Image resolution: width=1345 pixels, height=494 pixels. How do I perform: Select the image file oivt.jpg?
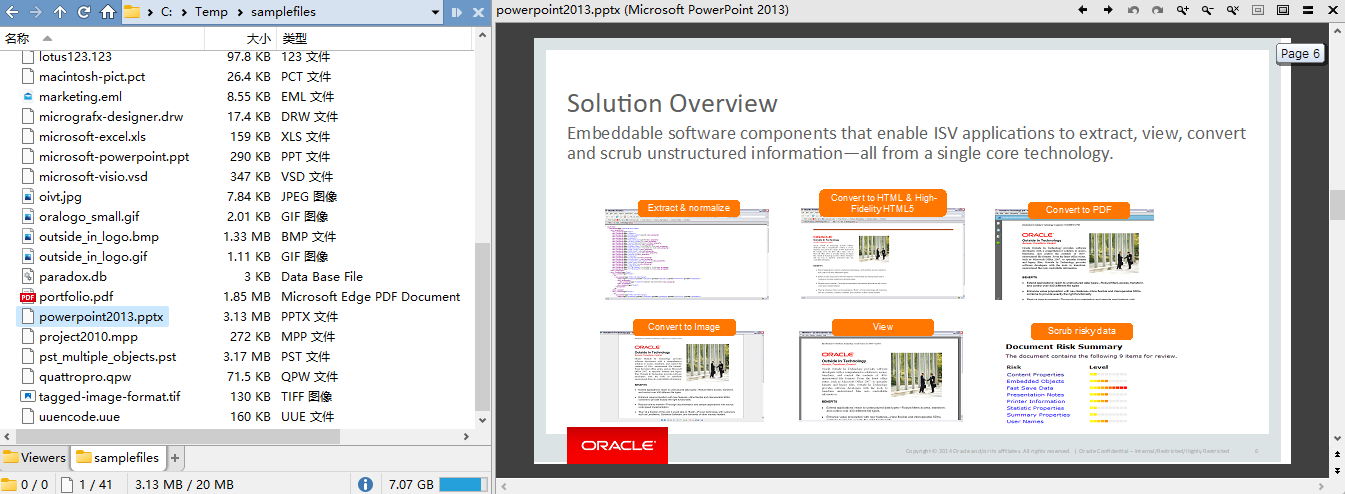[60, 197]
